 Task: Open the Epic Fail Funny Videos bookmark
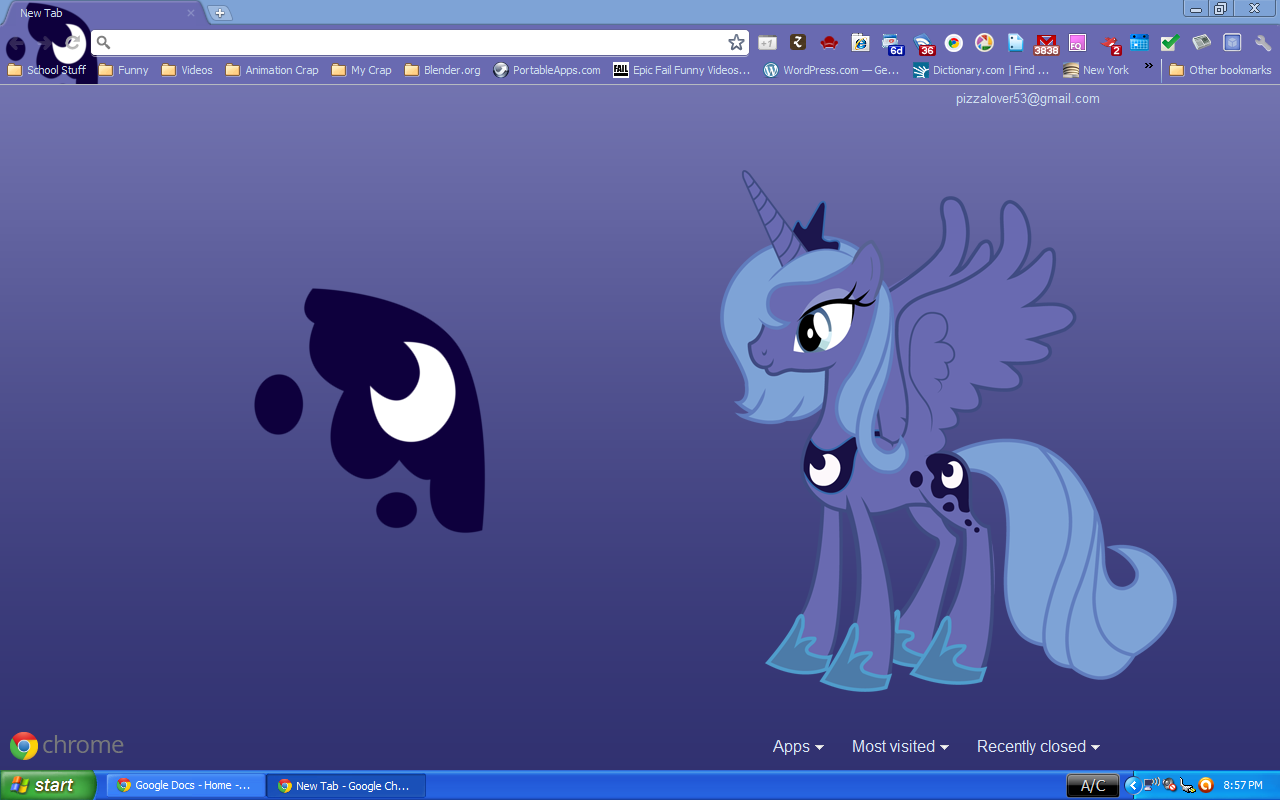pyautogui.click(x=681, y=70)
